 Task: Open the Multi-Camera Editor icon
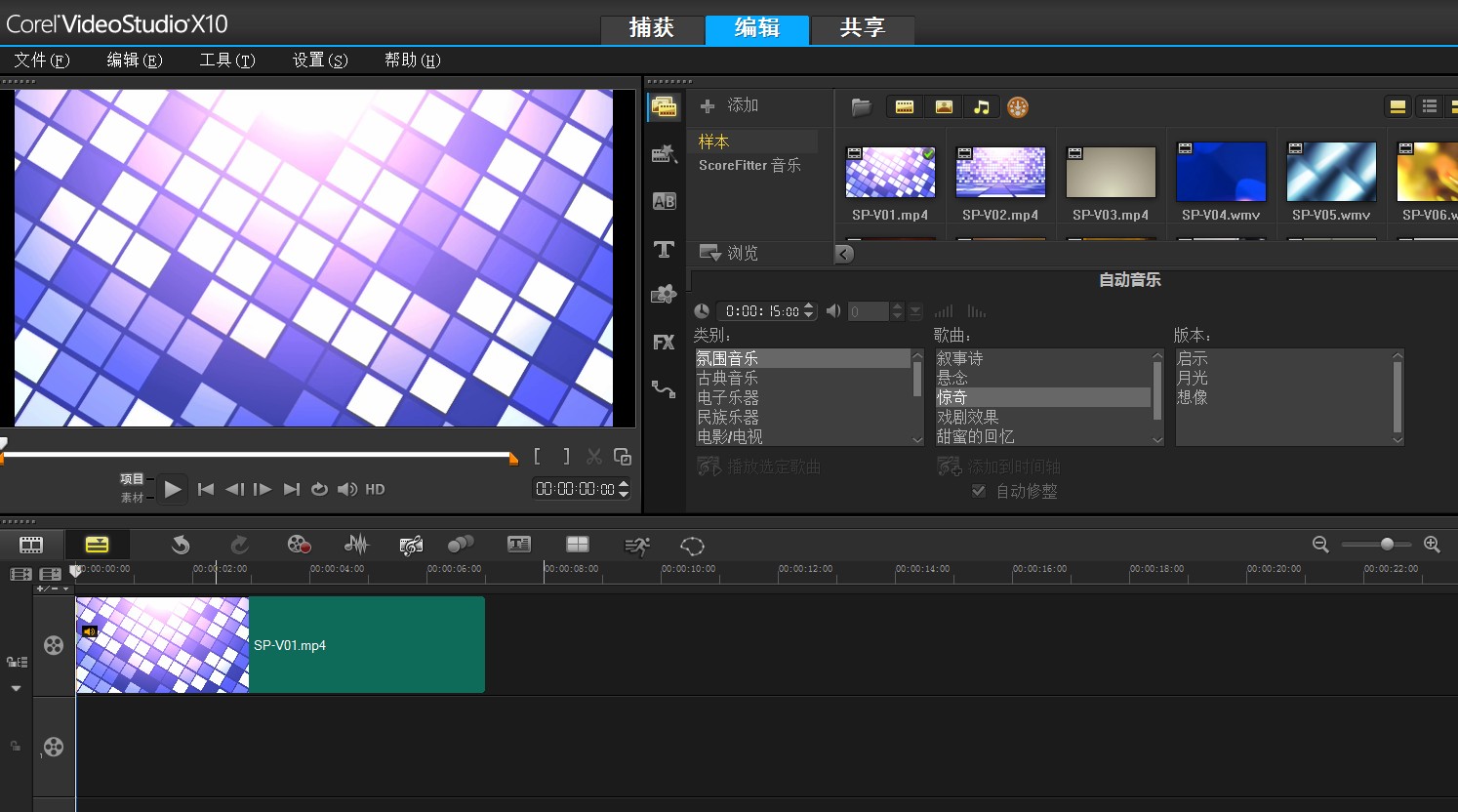[578, 545]
